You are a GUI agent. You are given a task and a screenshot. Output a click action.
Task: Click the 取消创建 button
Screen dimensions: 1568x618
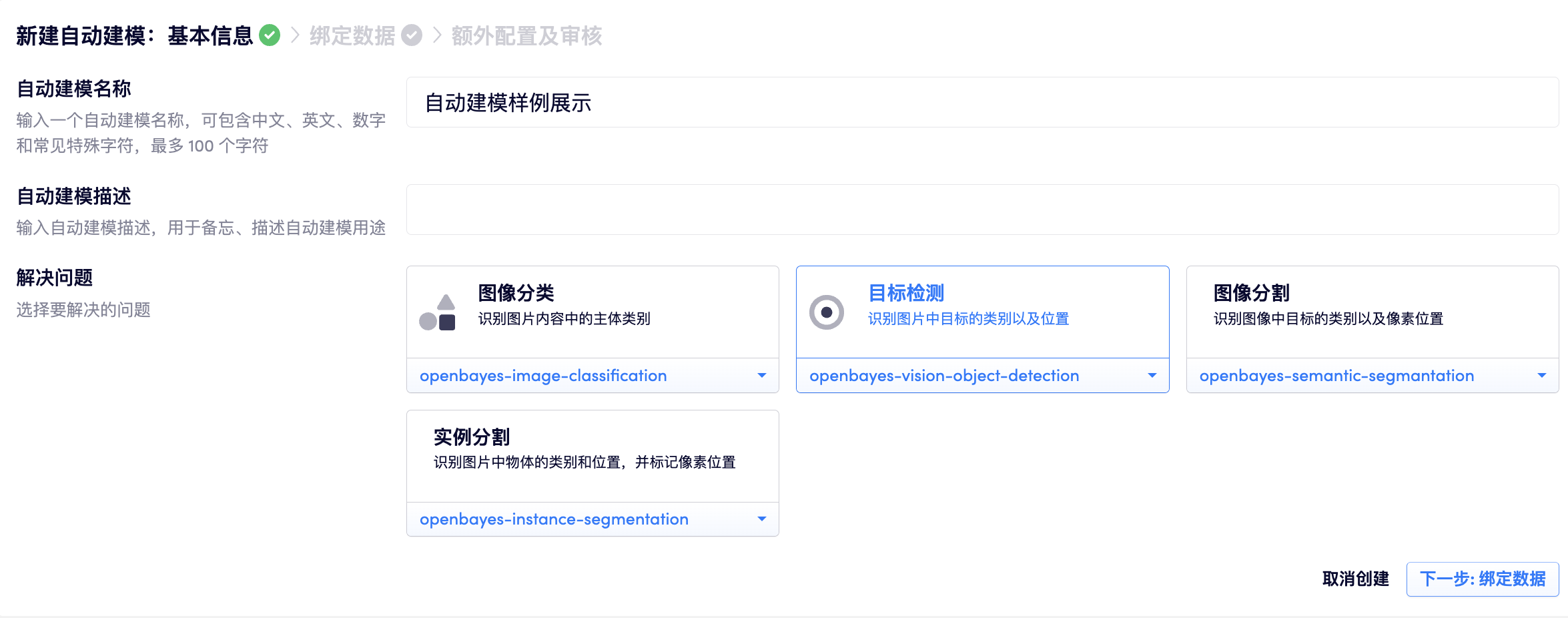click(x=1355, y=579)
